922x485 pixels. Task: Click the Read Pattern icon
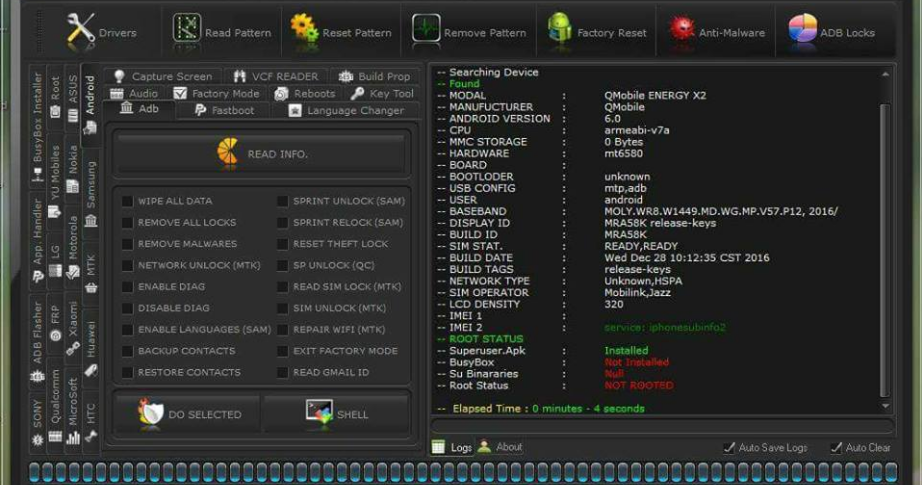click(x=187, y=29)
